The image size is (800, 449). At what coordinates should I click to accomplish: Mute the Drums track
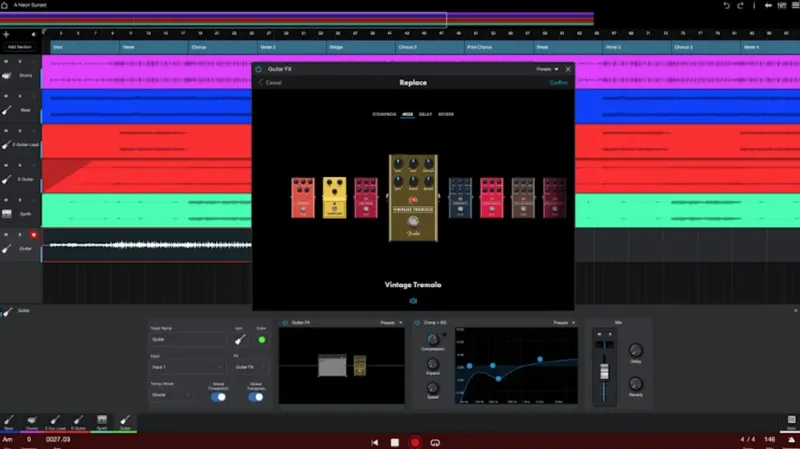pyautogui.click(x=6, y=62)
